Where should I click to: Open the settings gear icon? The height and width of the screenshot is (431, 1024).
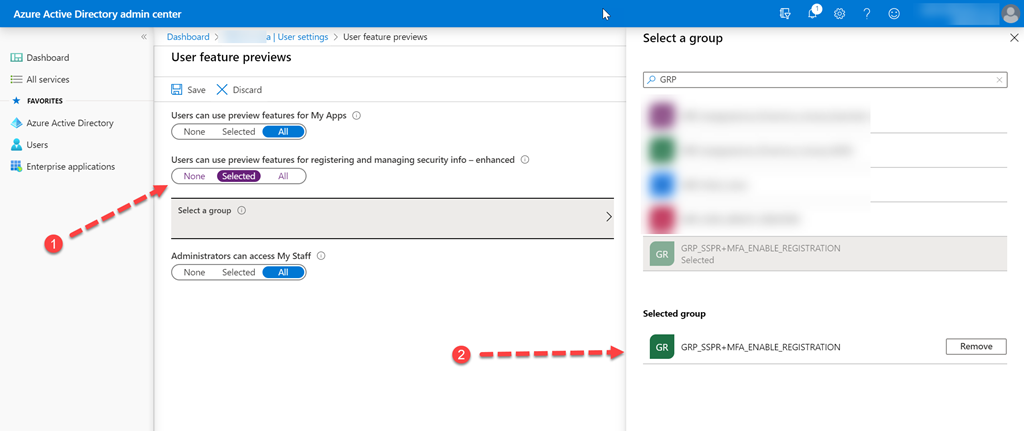[x=840, y=14]
